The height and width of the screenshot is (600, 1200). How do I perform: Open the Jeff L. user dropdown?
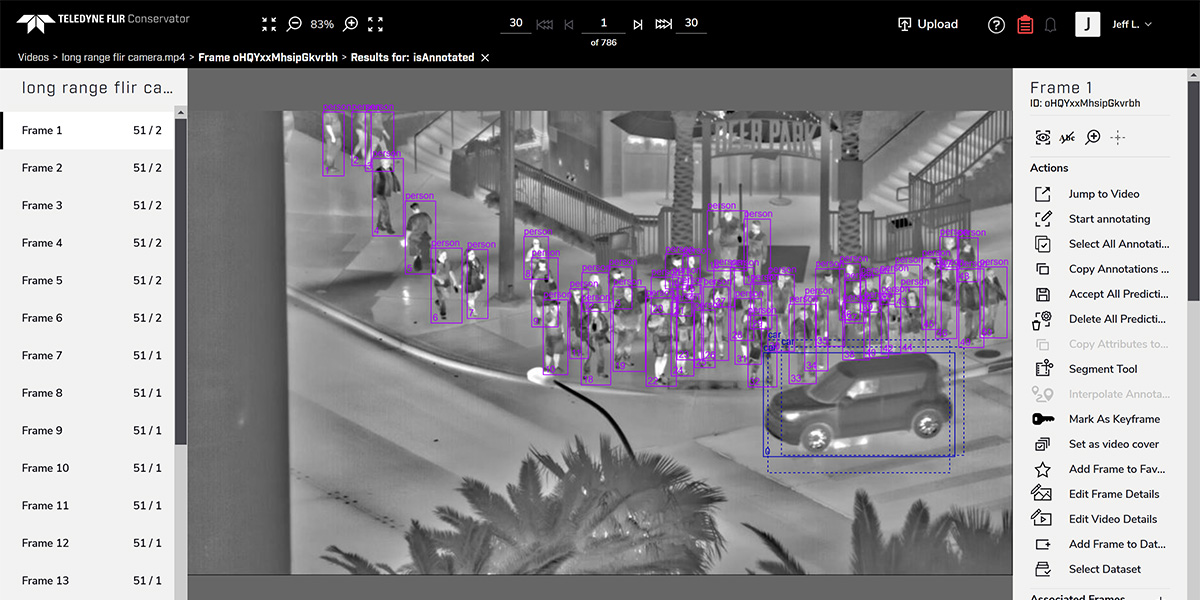pyautogui.click(x=1132, y=24)
